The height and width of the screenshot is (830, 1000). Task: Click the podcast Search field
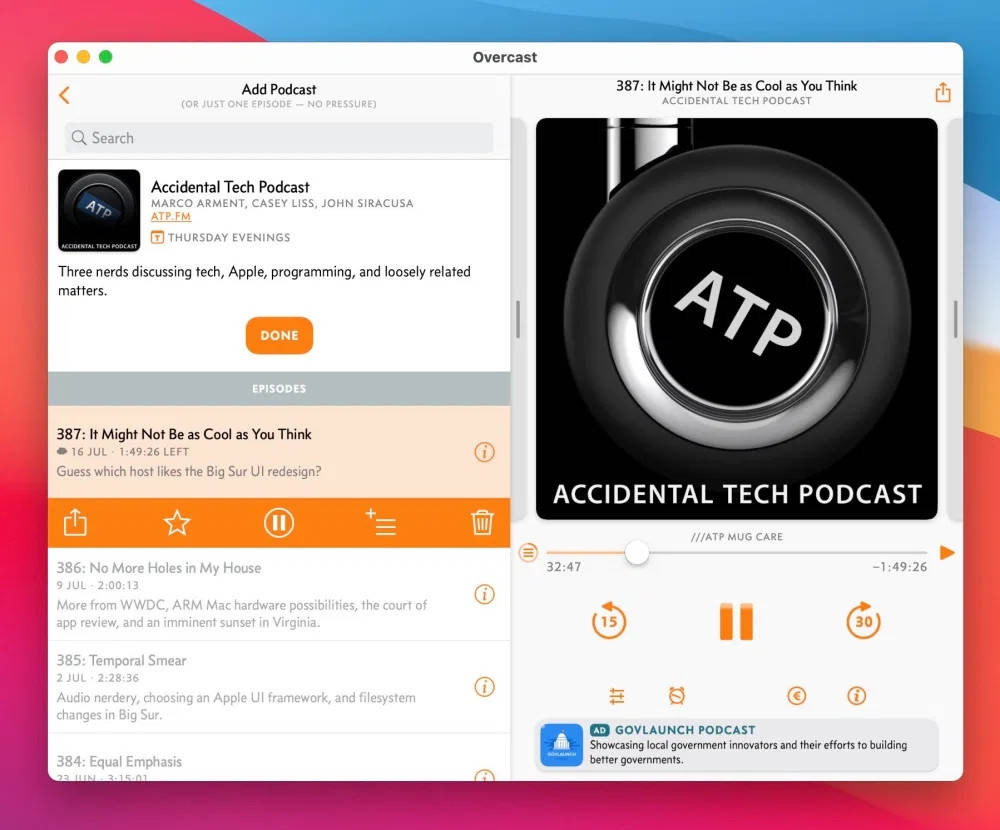pyautogui.click(x=280, y=138)
